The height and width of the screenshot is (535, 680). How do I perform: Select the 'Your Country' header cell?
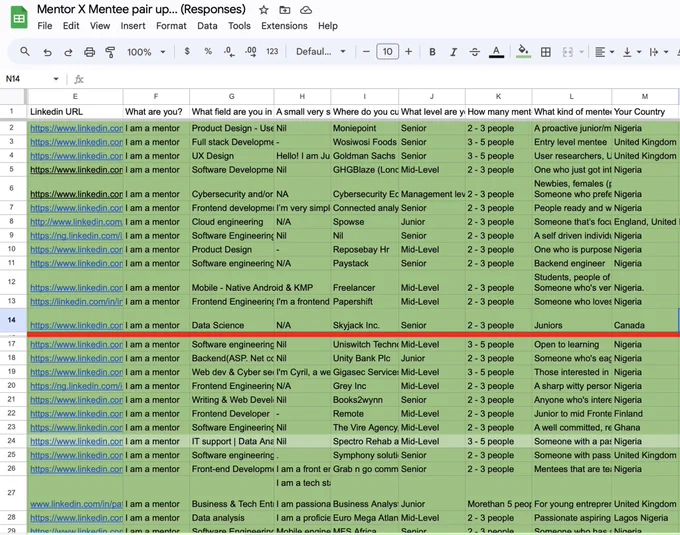[x=645, y=112]
